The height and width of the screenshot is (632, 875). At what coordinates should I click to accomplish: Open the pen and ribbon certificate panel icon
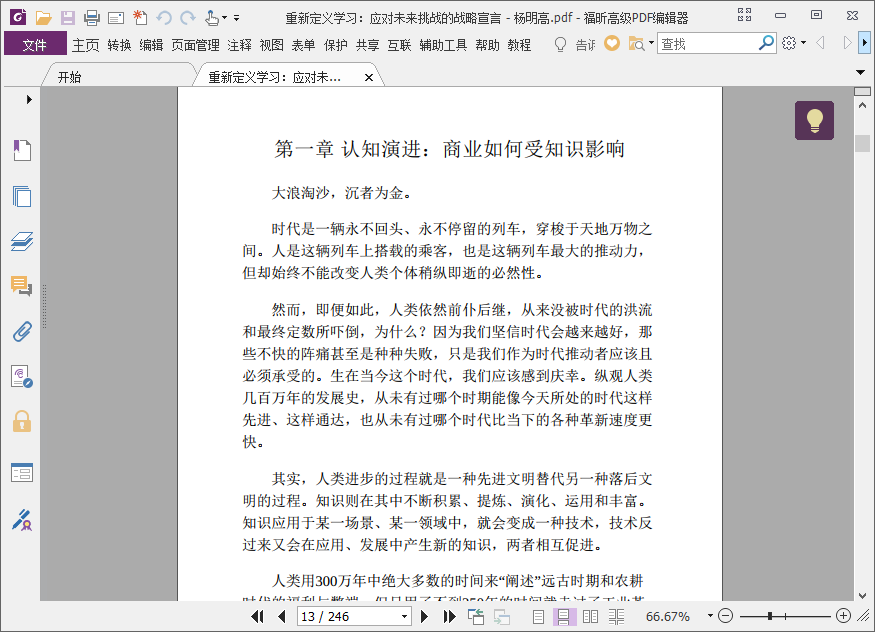click(x=22, y=519)
